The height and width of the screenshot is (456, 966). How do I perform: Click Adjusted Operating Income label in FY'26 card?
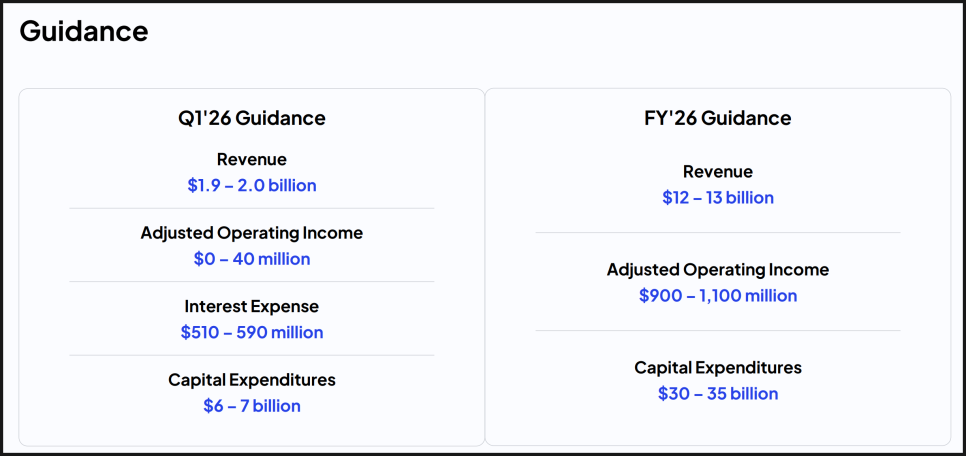click(718, 270)
